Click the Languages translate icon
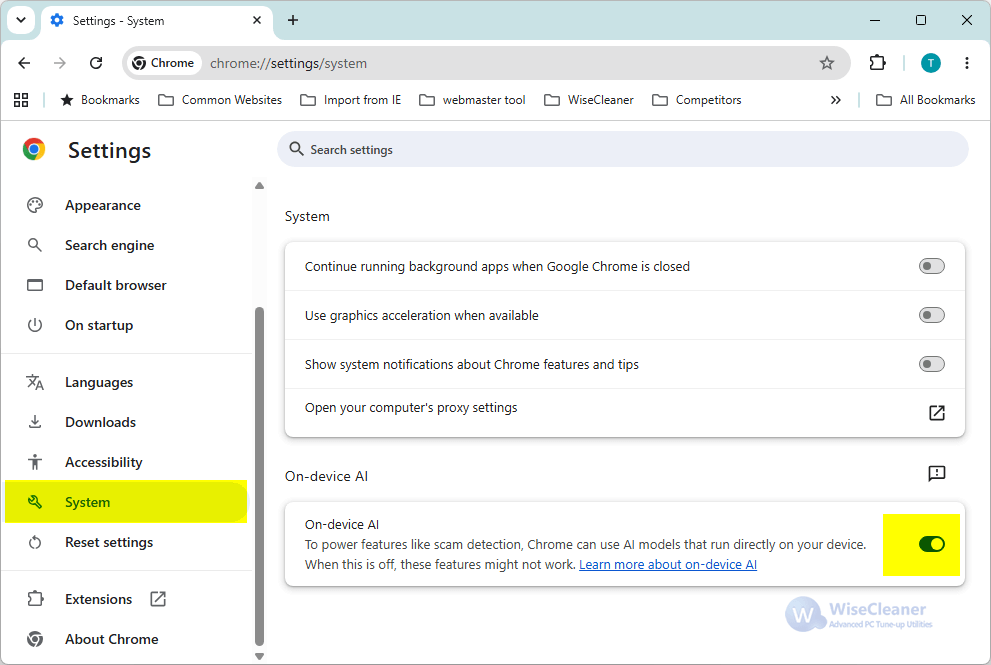Viewport: 991px width, 665px height. coord(35,382)
